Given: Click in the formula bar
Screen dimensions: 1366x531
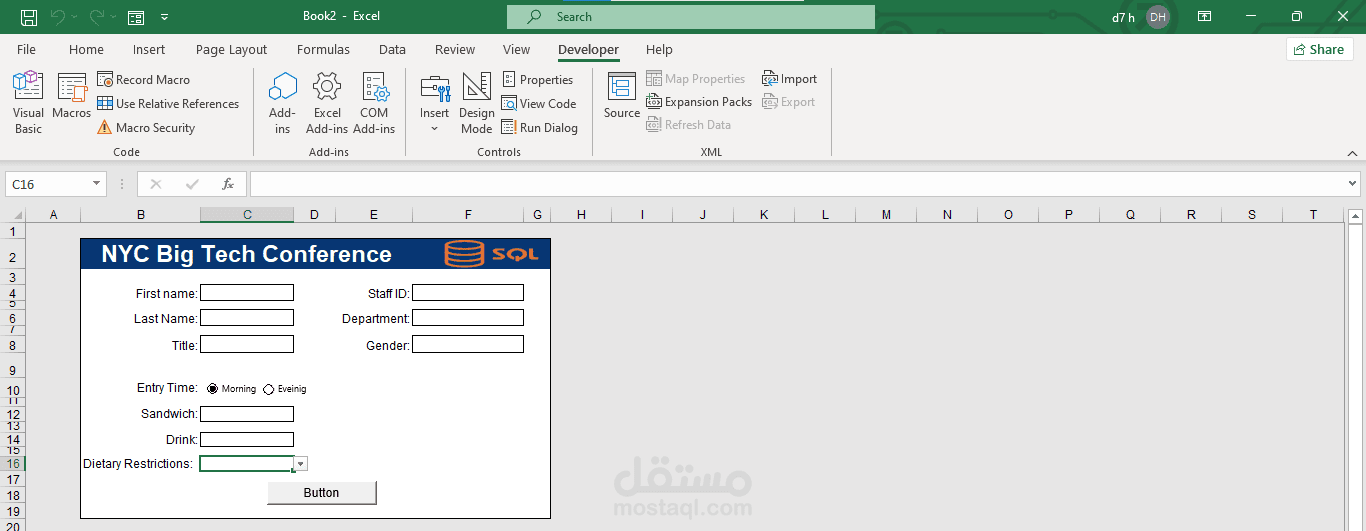Looking at the screenshot, I should point(798,184).
